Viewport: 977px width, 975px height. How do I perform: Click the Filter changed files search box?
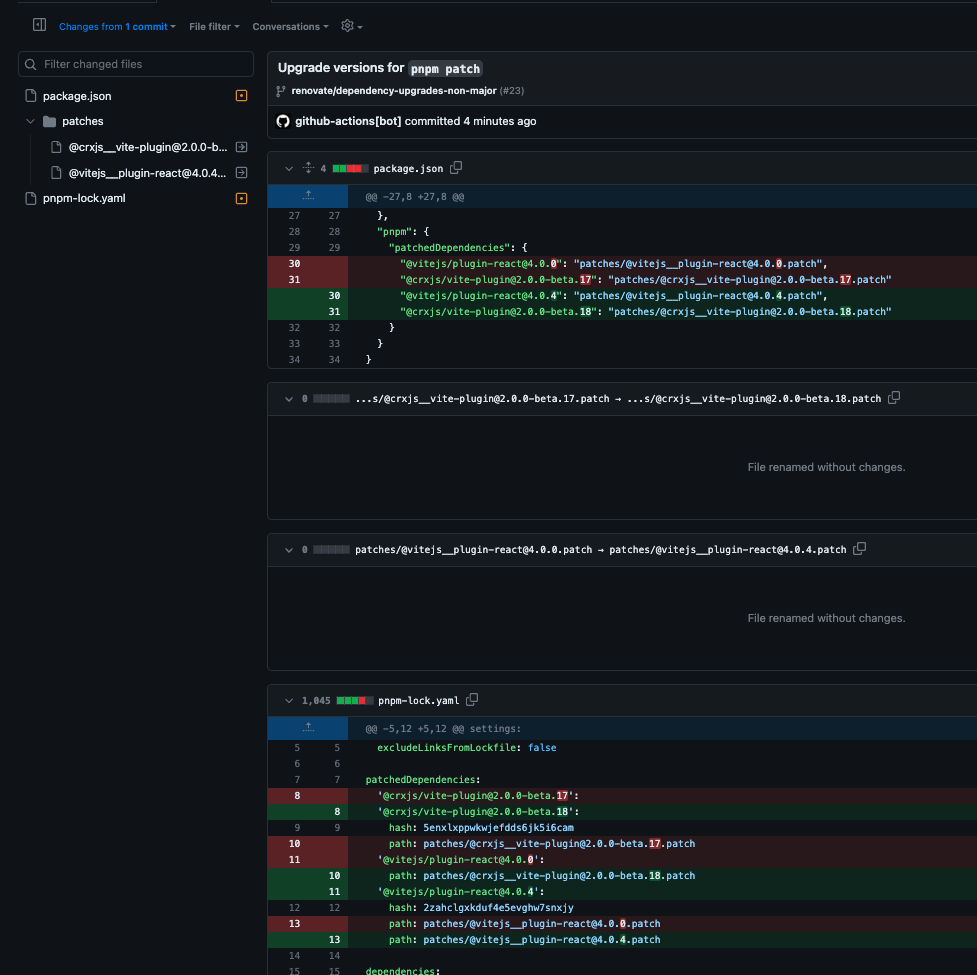click(135, 63)
